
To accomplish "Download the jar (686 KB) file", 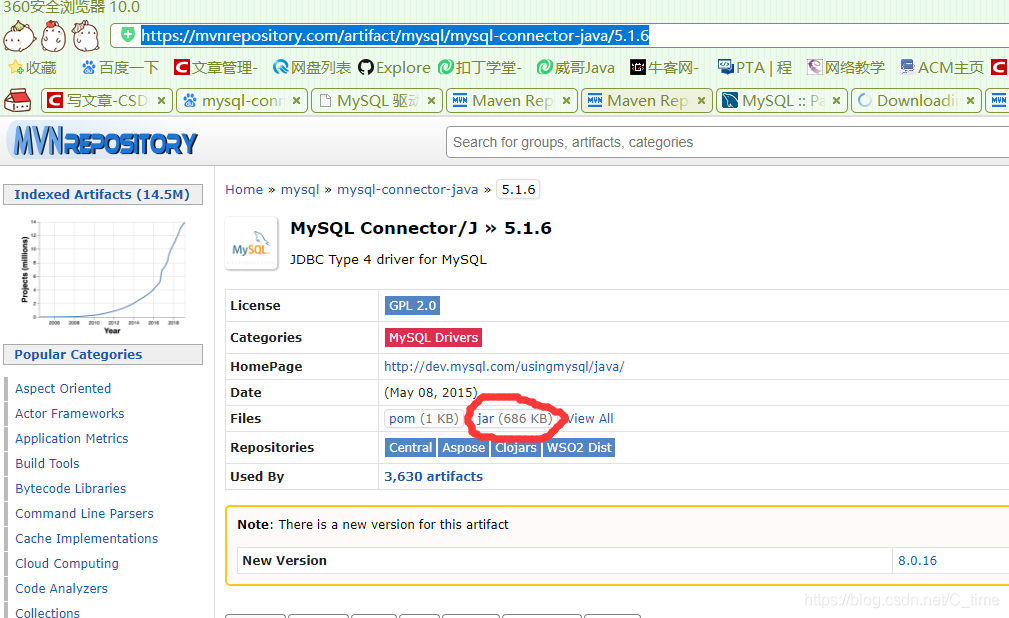I will click(x=514, y=418).
